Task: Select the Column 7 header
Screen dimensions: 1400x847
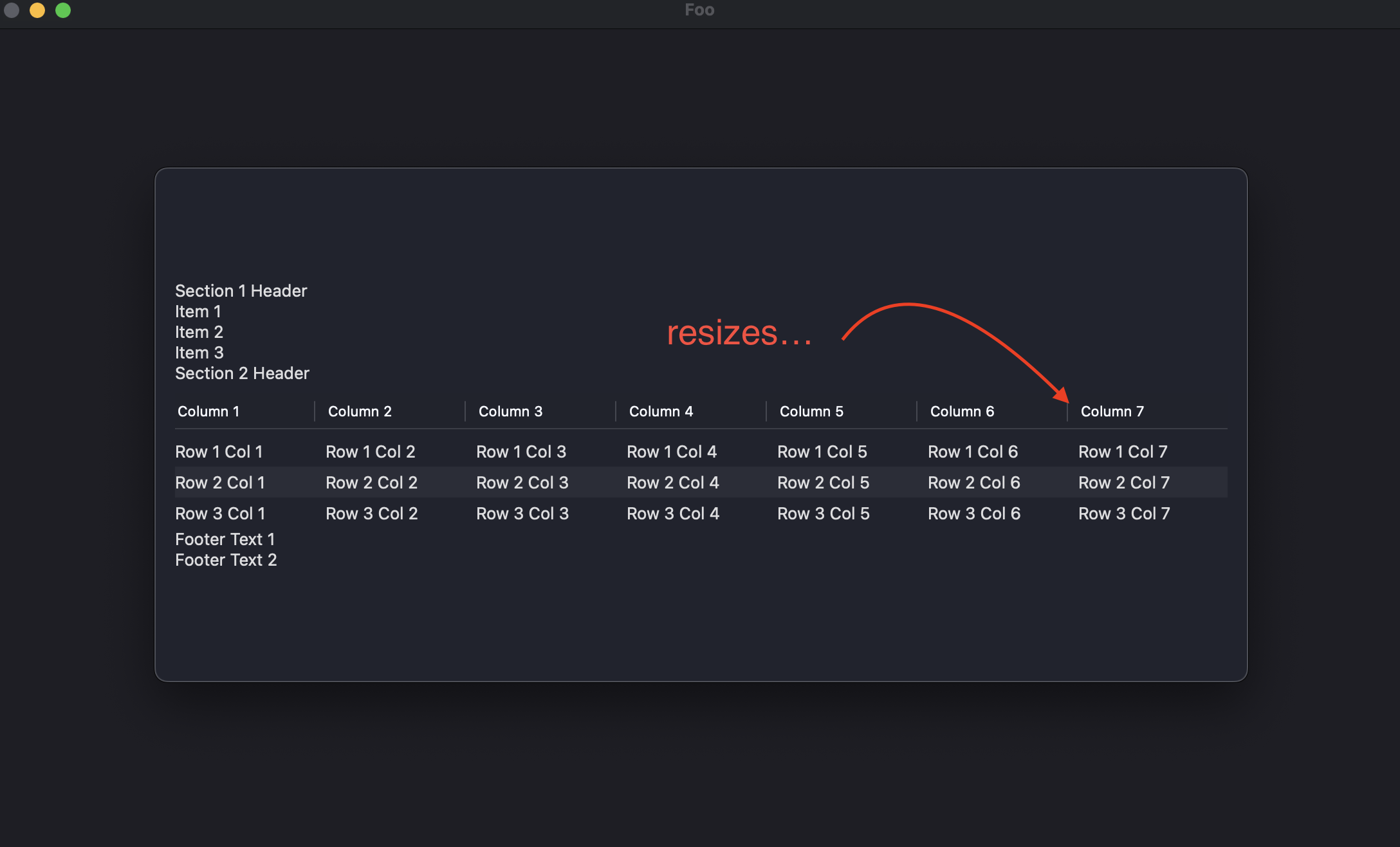Action: 1112,411
